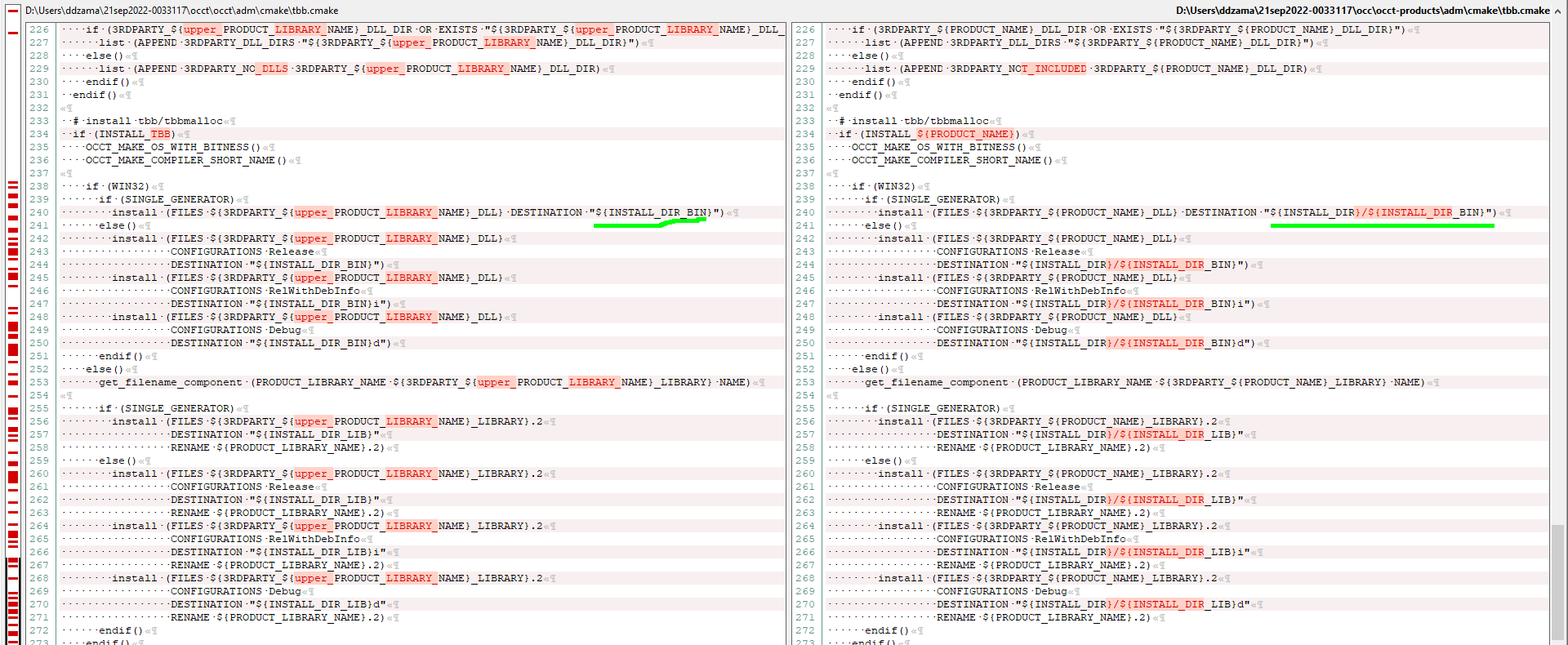
Task: Click 'CONFIGURATIONS RelWithDebInfo' on right line 246
Action: (x=1031, y=291)
